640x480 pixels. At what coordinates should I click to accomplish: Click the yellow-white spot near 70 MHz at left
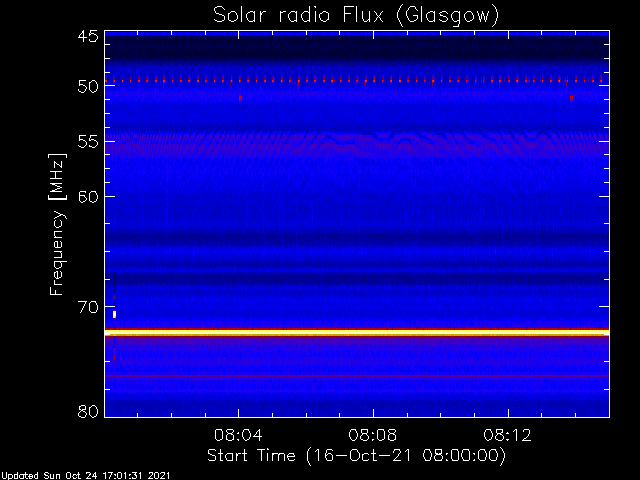115,314
